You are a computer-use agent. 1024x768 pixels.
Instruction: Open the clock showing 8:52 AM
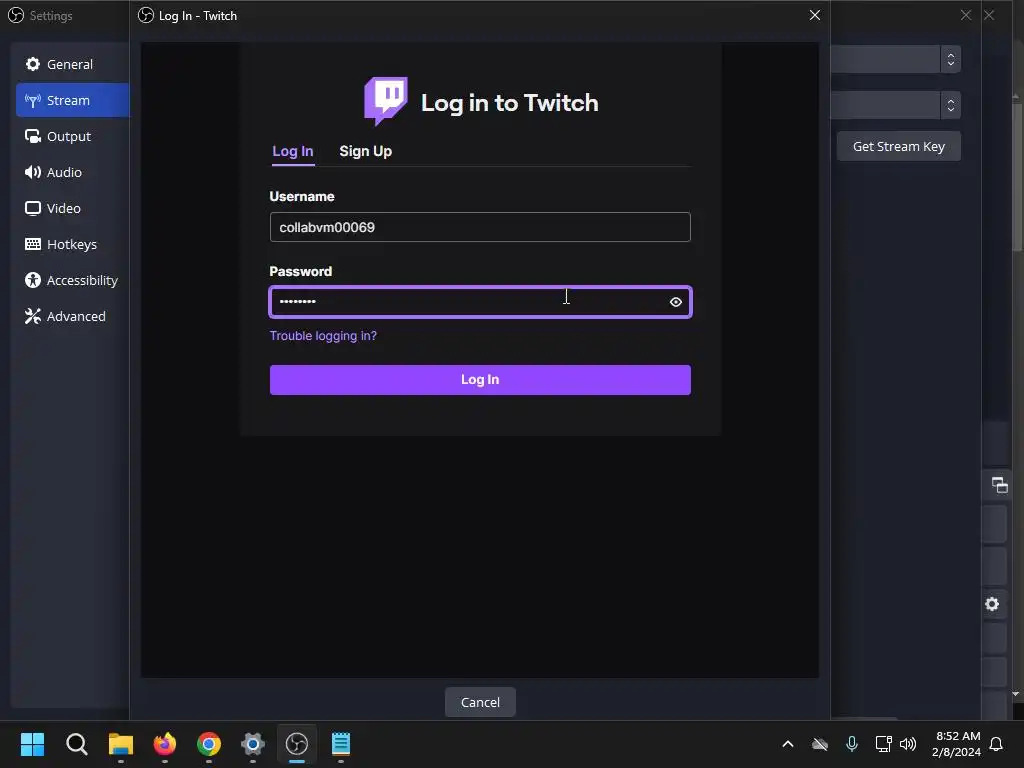click(x=956, y=744)
